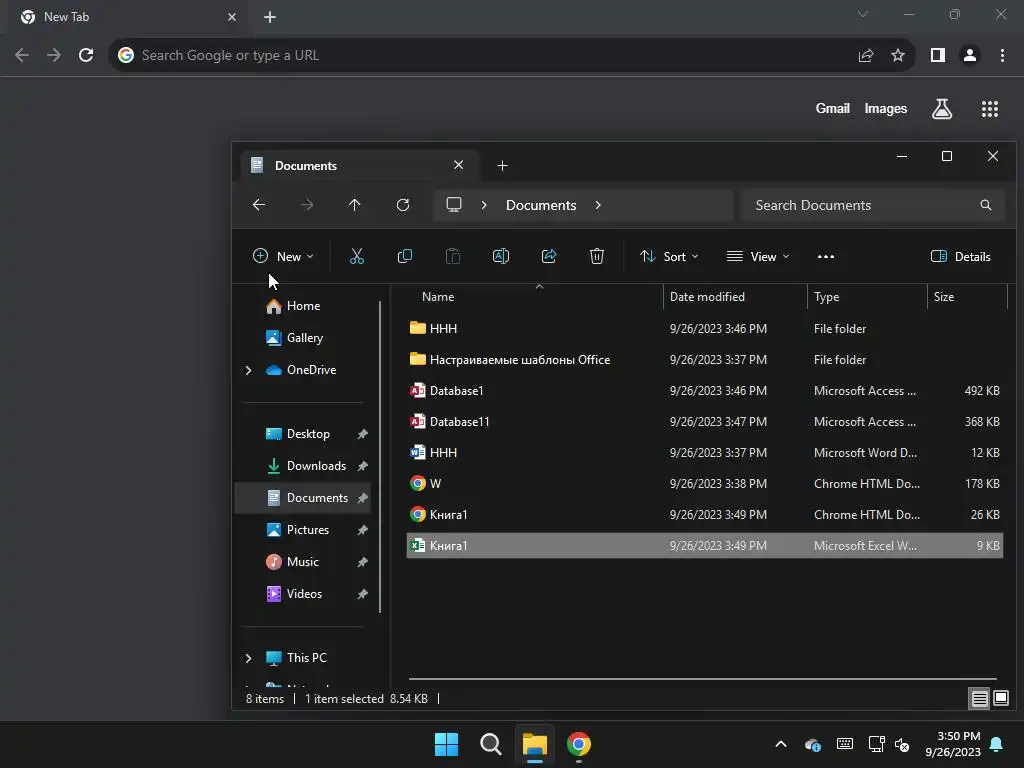Viewport: 1024px width, 768px height.
Task: Open the View dropdown menu
Action: 758,257
